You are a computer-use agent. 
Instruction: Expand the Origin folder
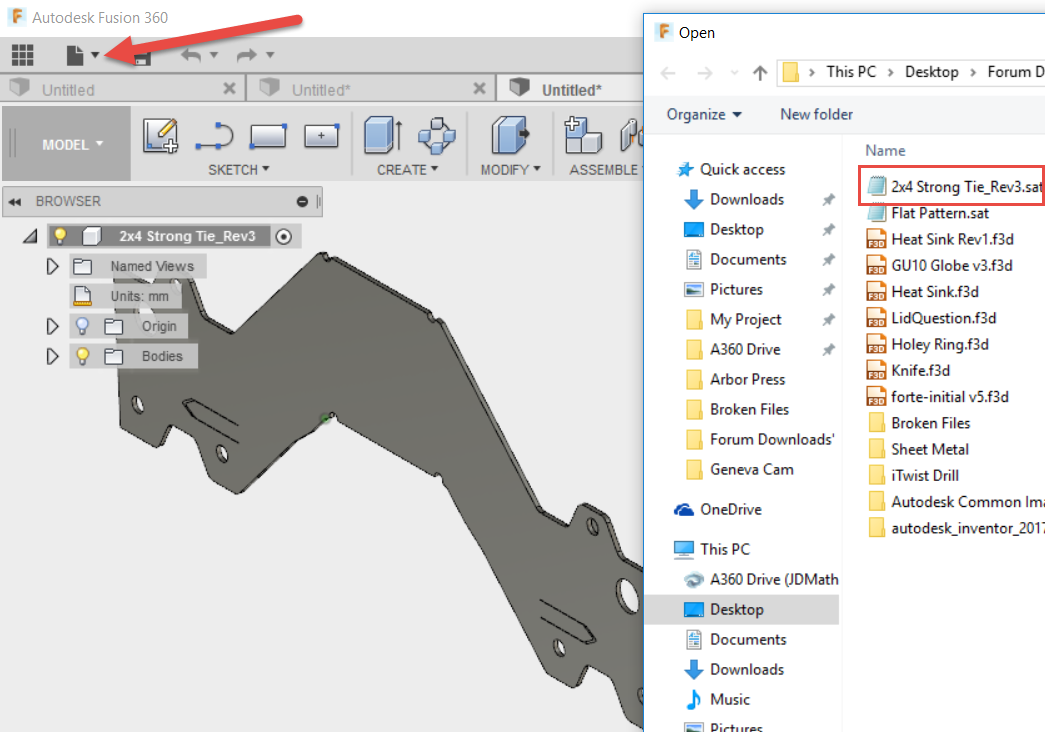(52, 327)
